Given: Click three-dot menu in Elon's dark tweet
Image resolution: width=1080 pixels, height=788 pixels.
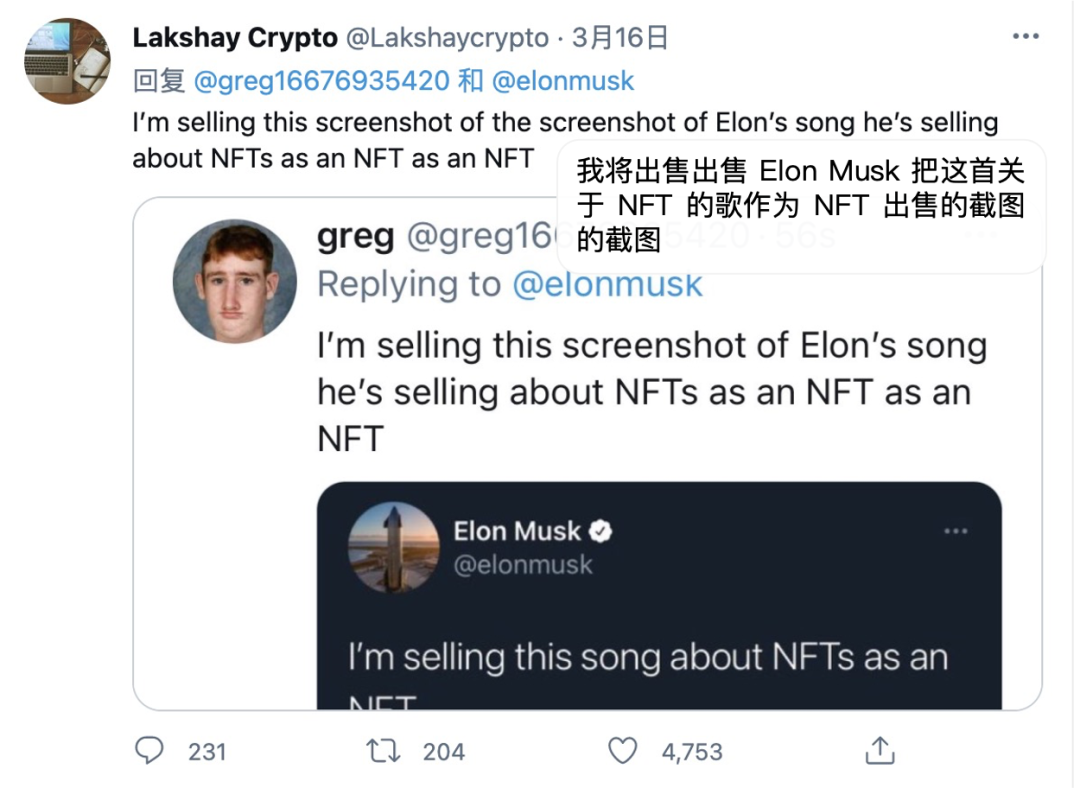Looking at the screenshot, I should click(x=955, y=531).
